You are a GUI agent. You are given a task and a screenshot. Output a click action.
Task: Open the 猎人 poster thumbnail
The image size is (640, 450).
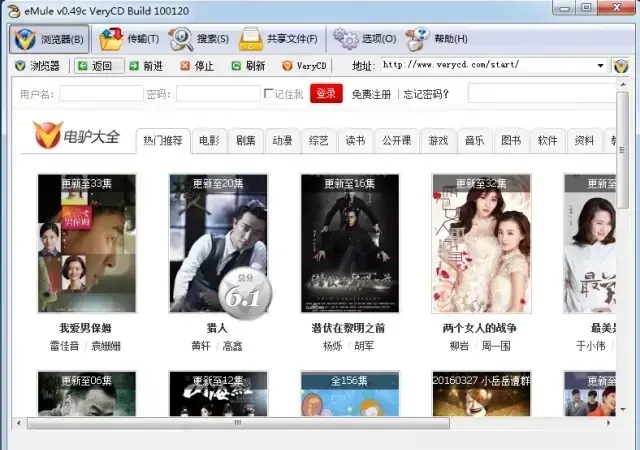point(218,243)
